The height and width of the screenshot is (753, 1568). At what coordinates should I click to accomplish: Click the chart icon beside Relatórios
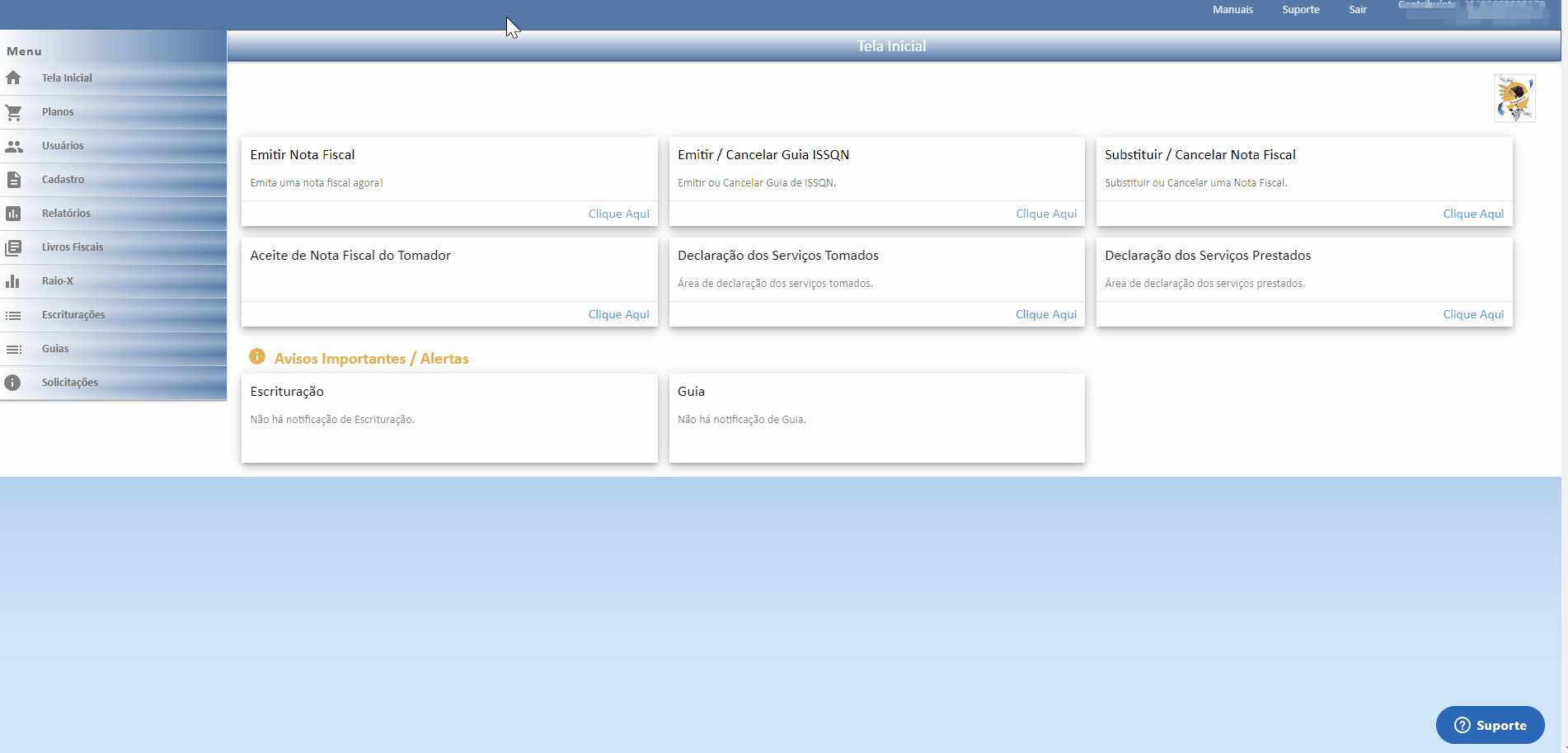tap(13, 214)
